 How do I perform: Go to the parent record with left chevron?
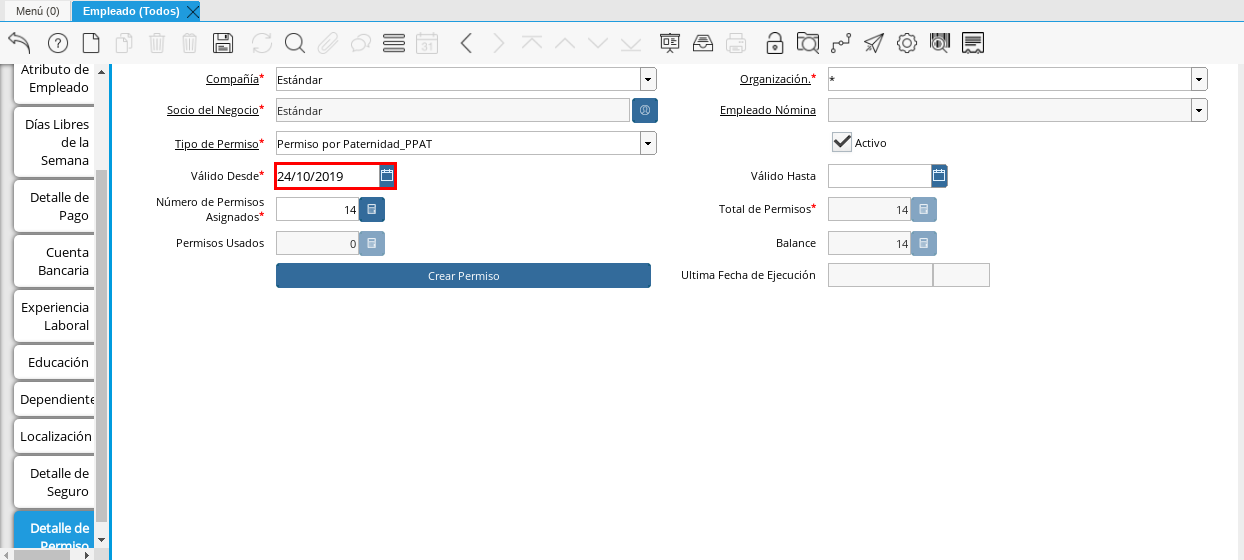point(466,43)
